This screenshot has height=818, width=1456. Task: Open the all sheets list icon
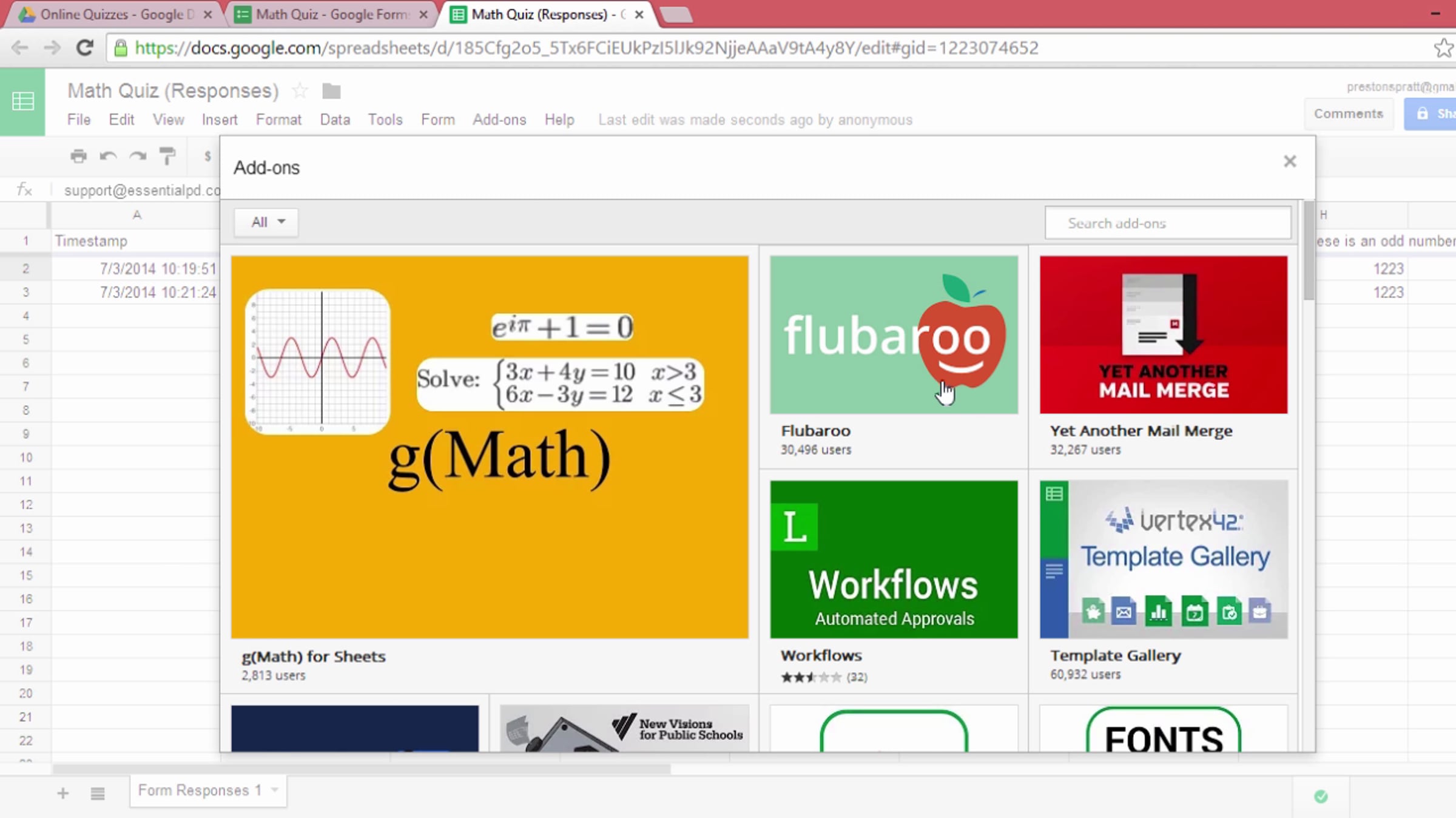coord(98,793)
